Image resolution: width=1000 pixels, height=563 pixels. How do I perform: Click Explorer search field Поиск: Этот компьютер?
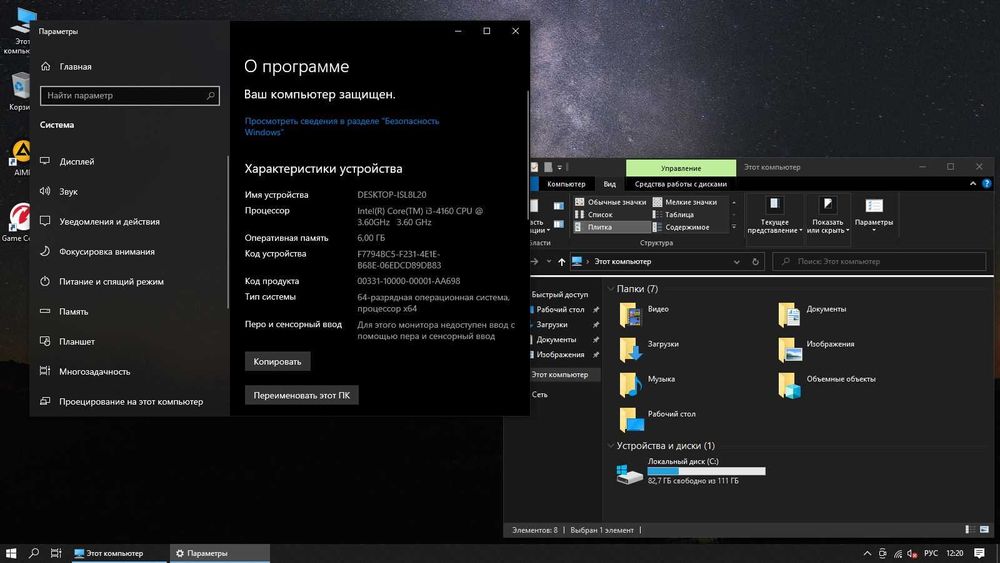[879, 261]
